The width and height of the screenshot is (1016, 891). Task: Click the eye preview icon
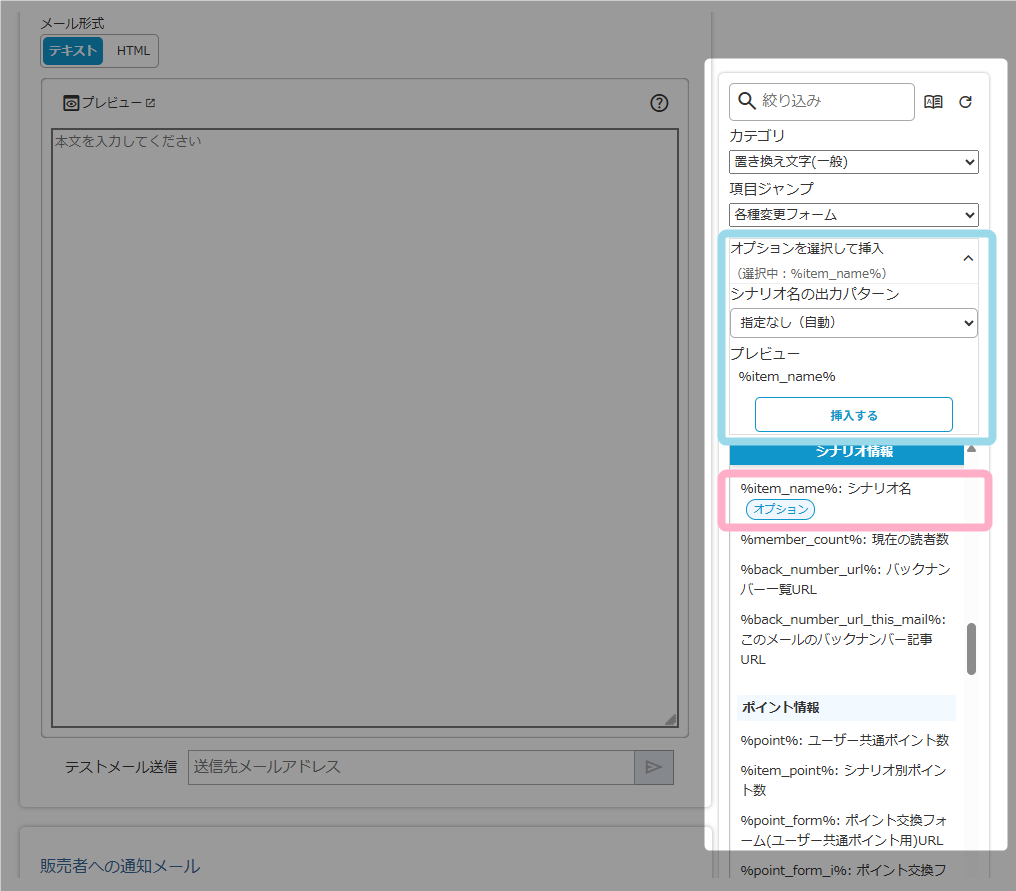(x=71, y=103)
